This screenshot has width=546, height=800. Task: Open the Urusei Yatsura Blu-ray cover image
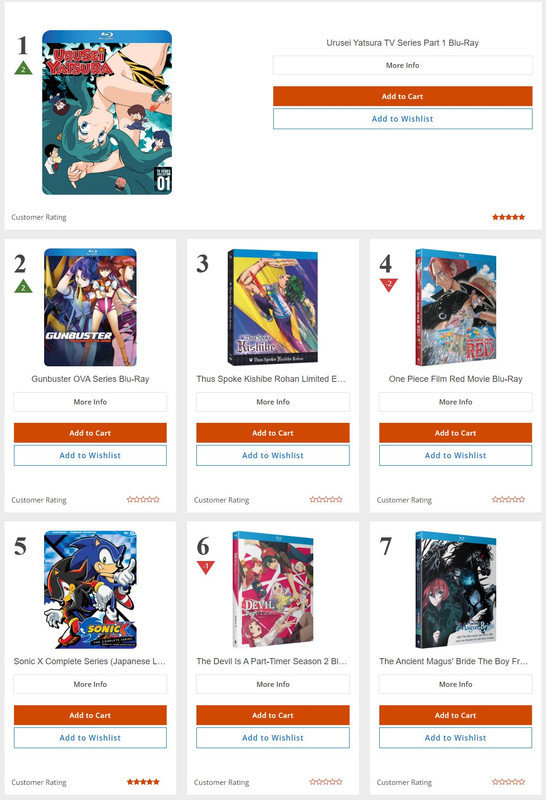pos(107,112)
